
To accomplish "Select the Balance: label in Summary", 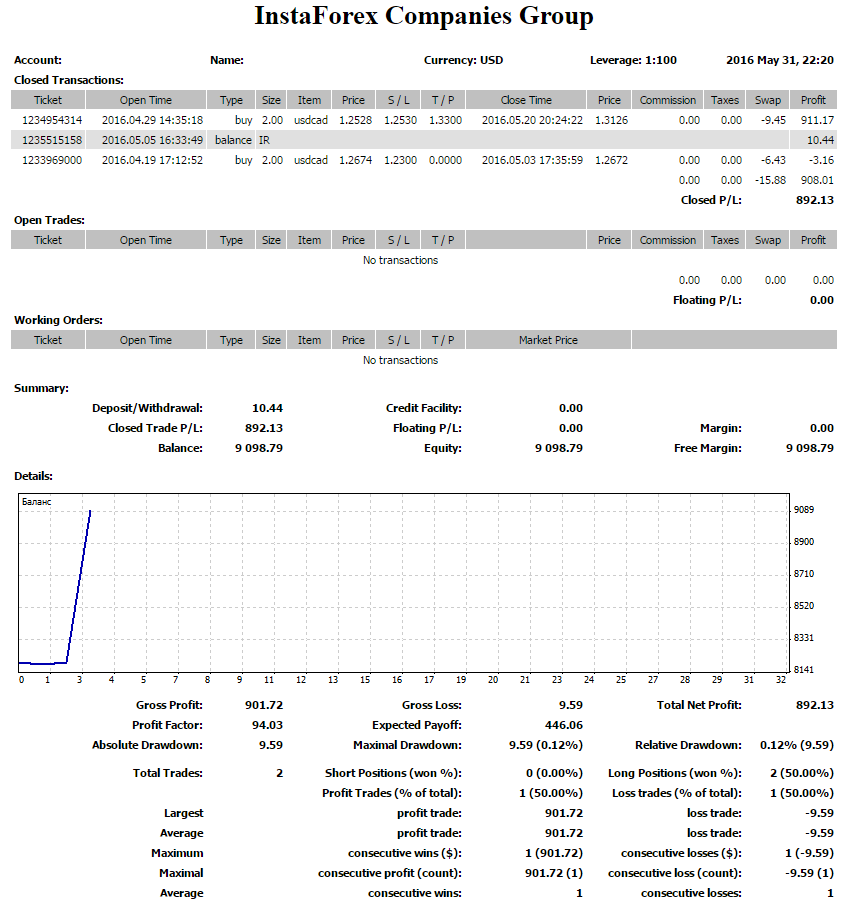I will pyautogui.click(x=180, y=448).
